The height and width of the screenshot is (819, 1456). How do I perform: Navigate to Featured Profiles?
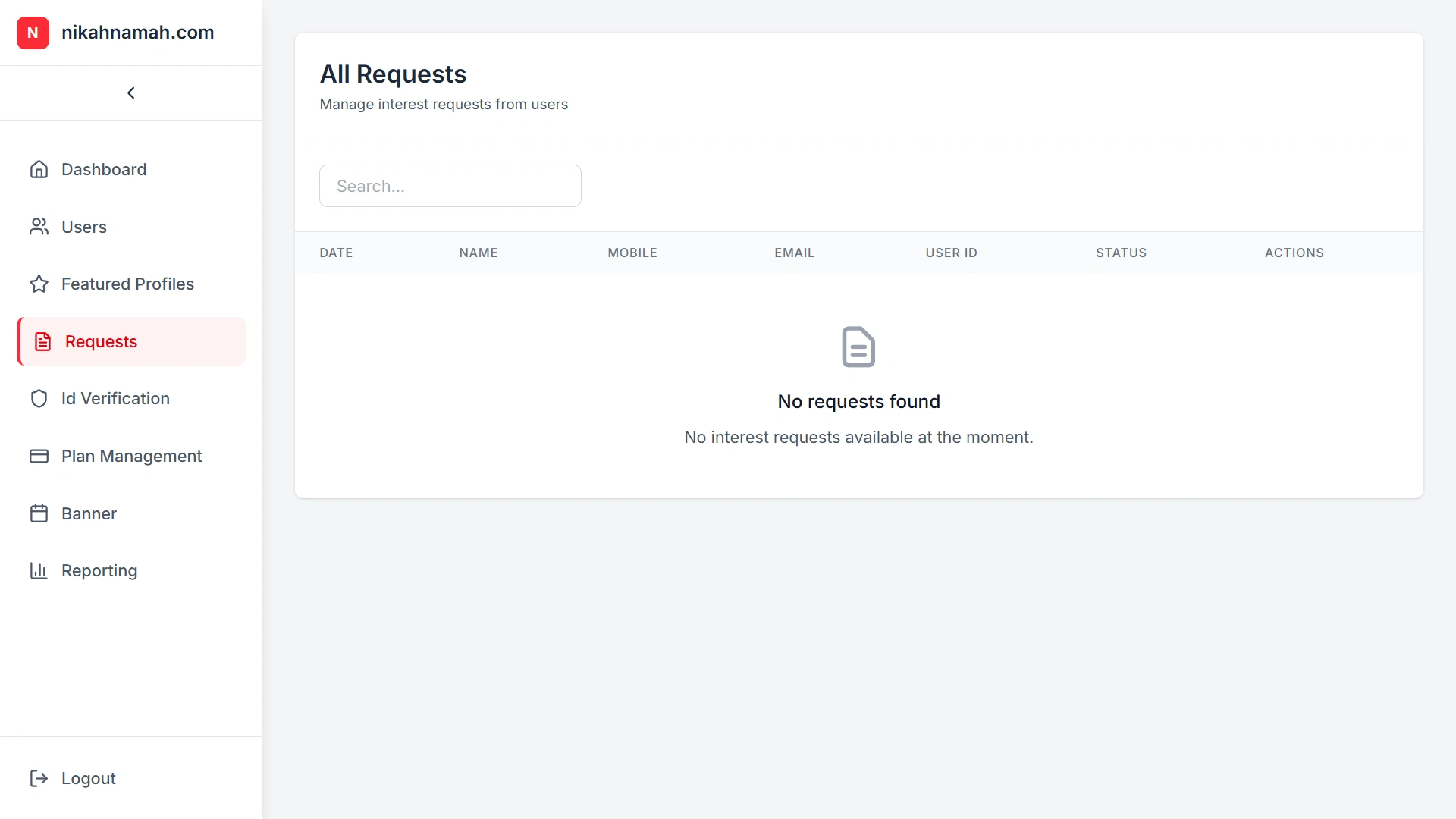127,284
